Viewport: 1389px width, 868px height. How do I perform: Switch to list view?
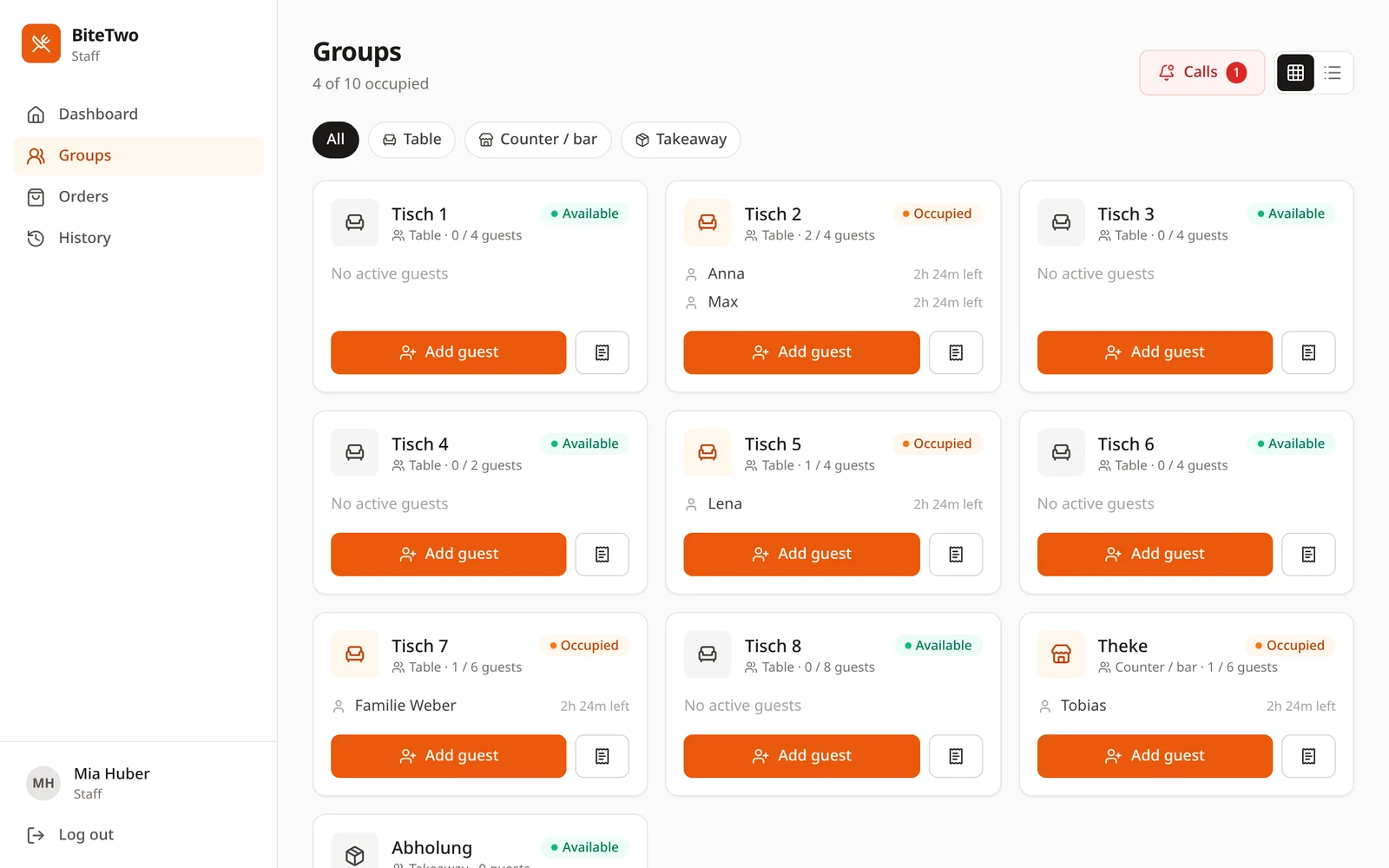click(x=1333, y=73)
